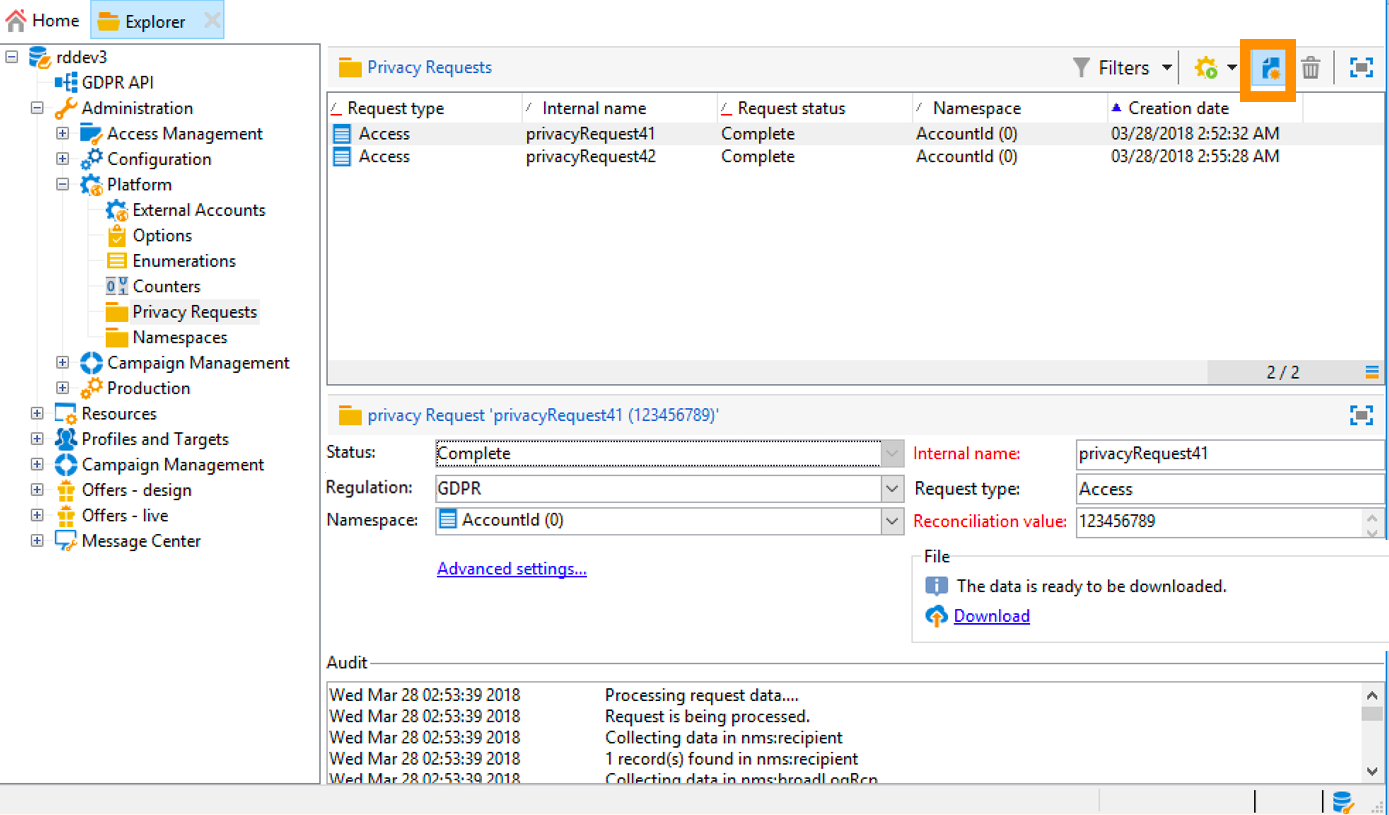Open the Namespace dropdown in the detail panel

(893, 521)
